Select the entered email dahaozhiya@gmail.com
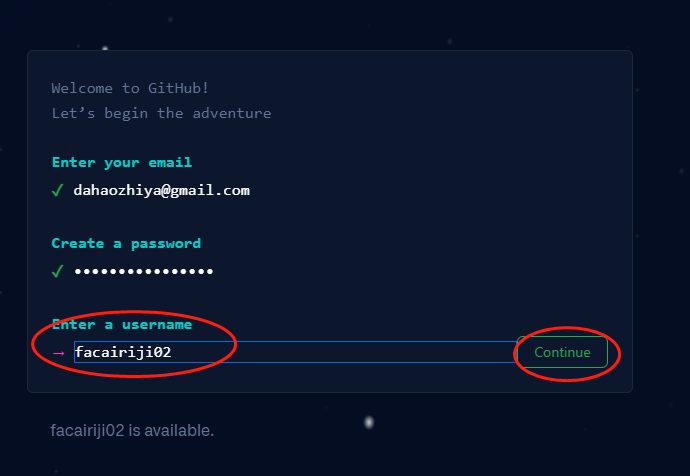 click(x=161, y=190)
